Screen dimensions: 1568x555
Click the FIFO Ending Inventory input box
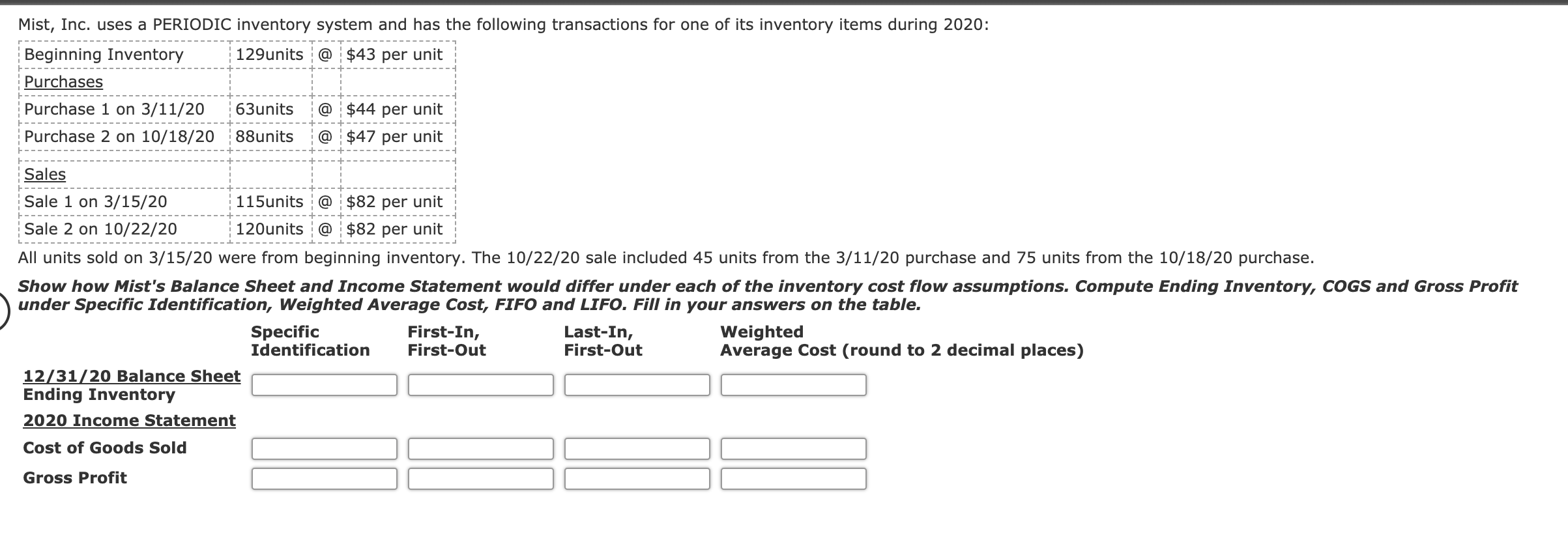pos(480,385)
